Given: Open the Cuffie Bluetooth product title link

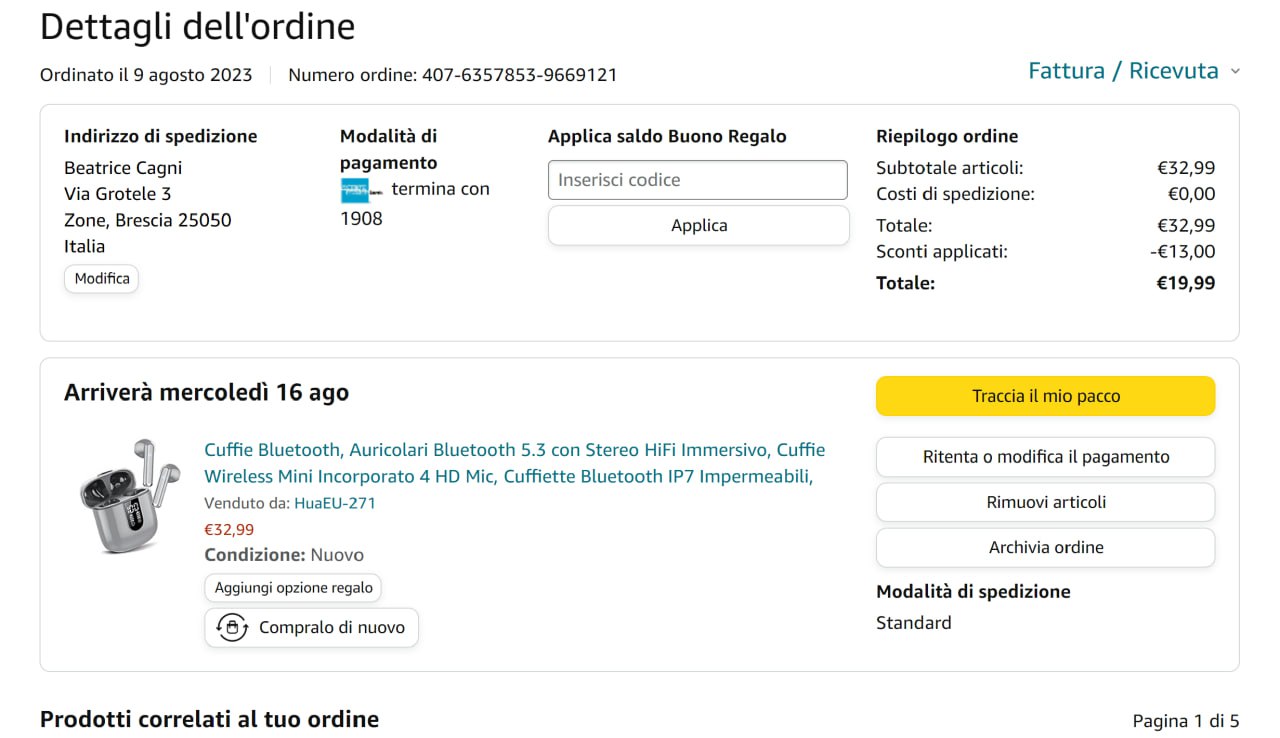Looking at the screenshot, I should tap(514, 463).
